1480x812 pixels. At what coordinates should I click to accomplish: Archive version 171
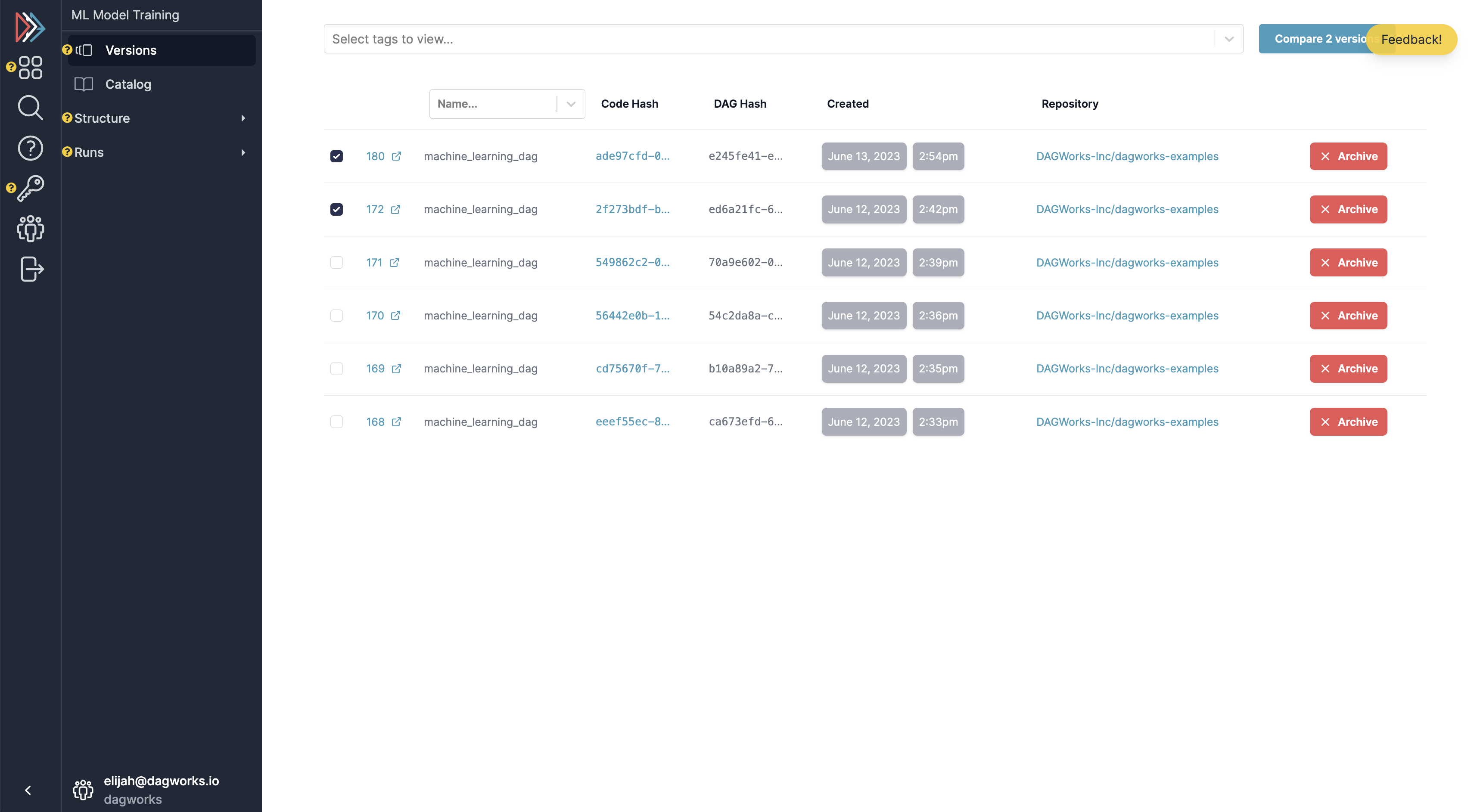[x=1348, y=263]
